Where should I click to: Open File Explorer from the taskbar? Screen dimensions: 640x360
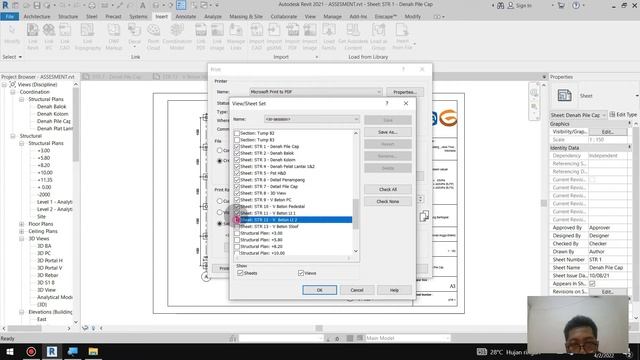point(93,351)
